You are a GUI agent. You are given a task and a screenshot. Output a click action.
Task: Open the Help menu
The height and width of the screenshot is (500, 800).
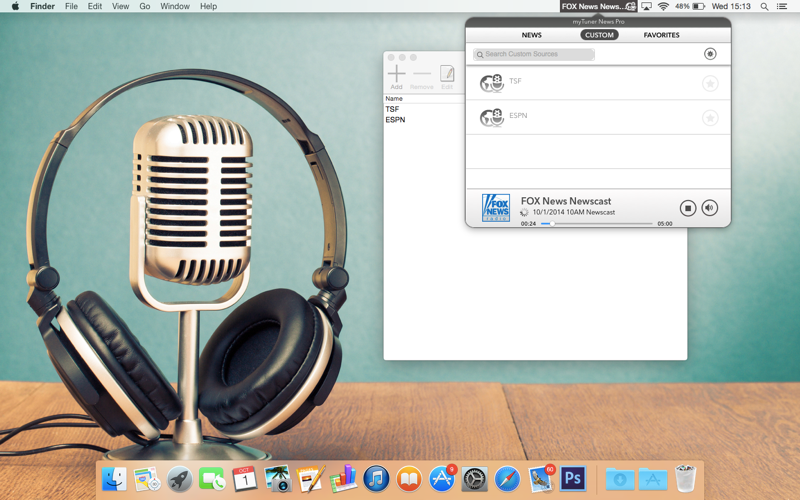click(x=208, y=6)
